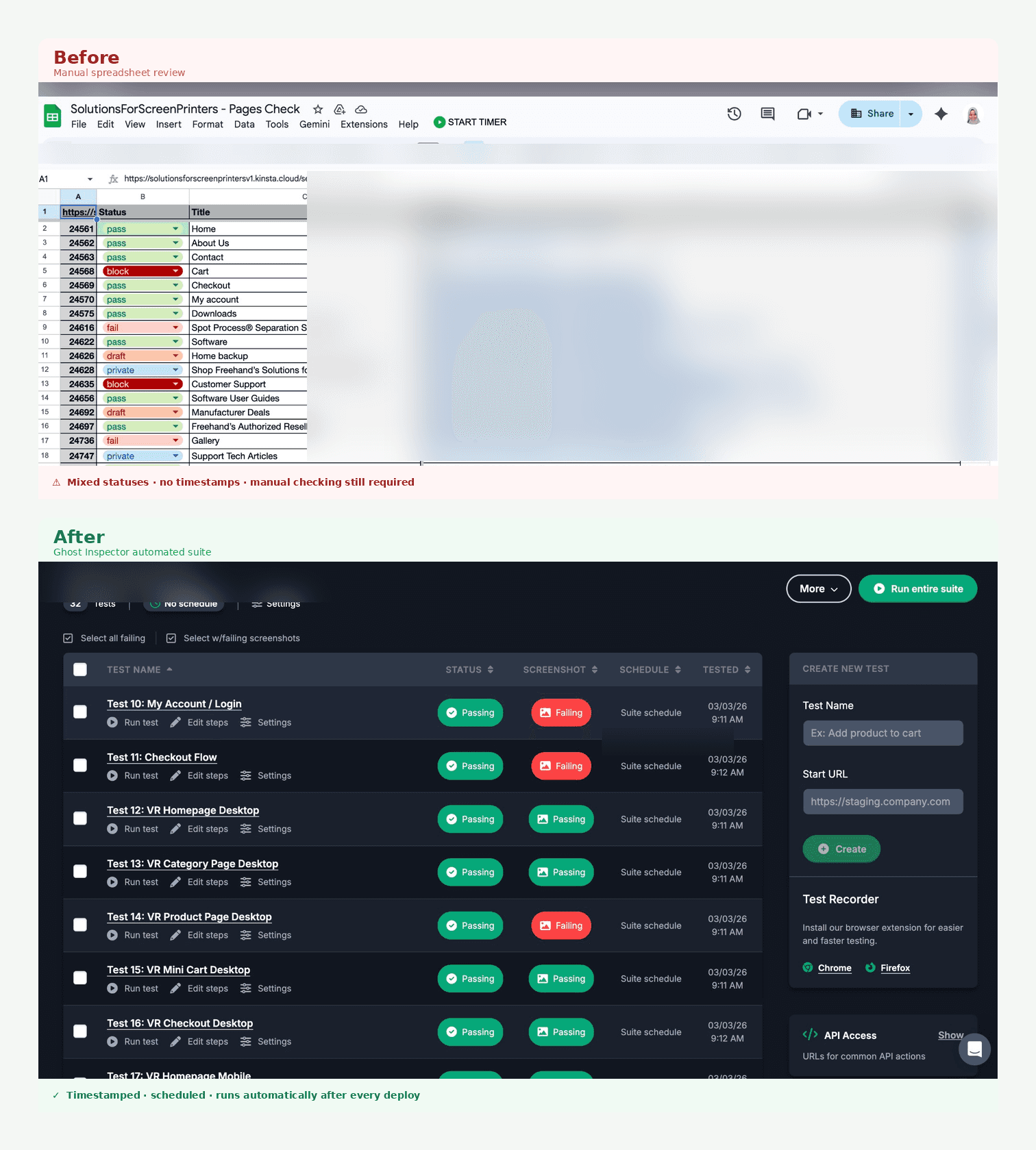
Task: Click the Failing screenshot badge for Test 14
Action: click(x=561, y=926)
